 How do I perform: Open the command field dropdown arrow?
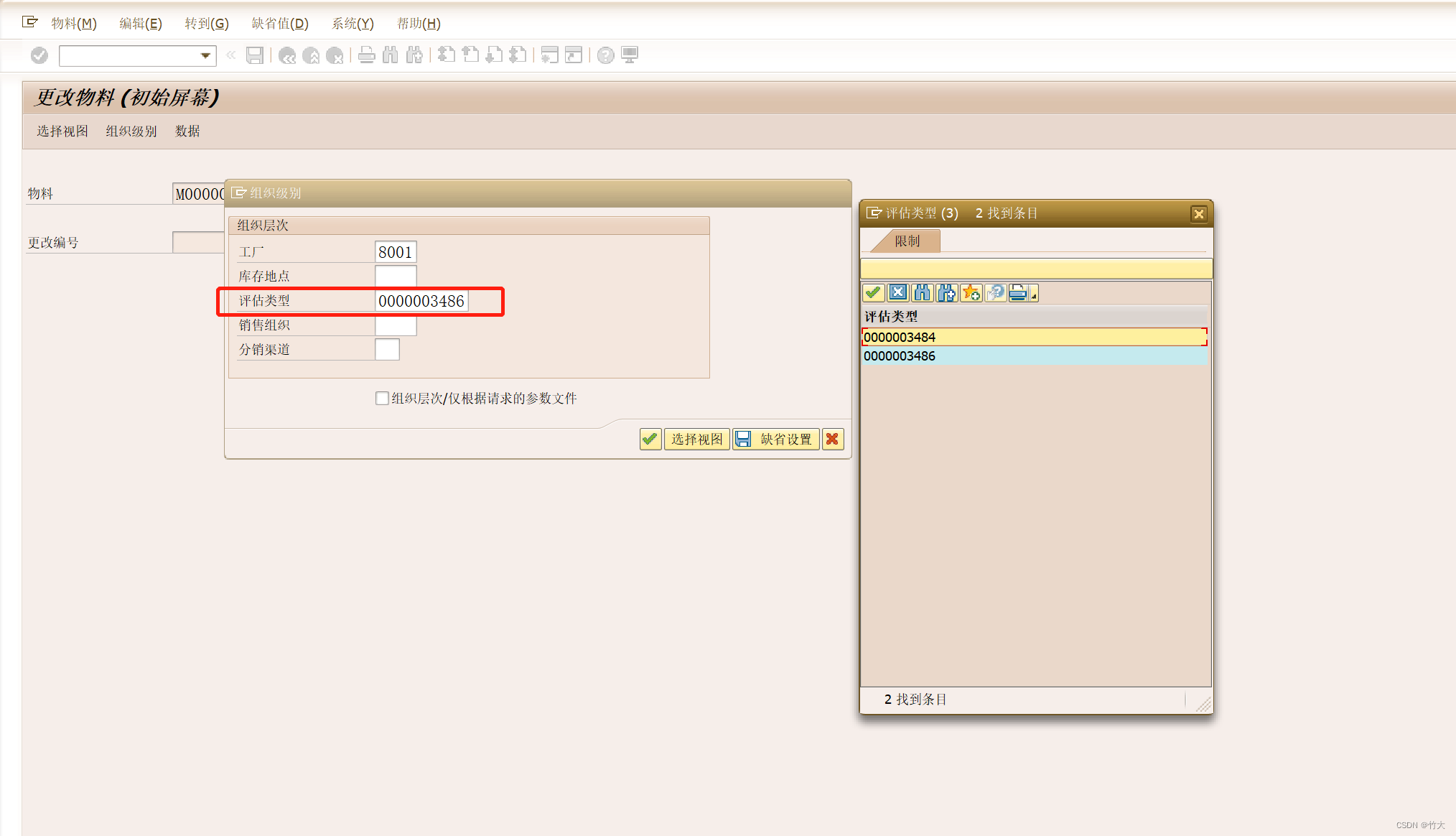coord(205,55)
